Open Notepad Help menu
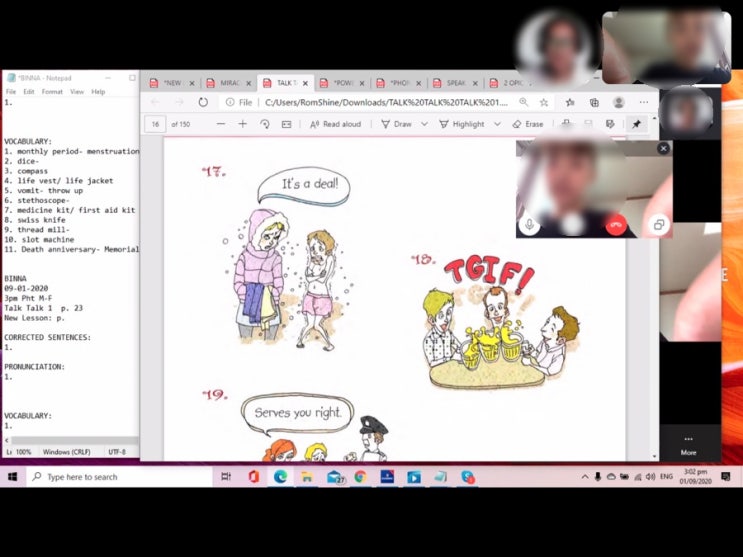Screen dimensions: 743x557 (98, 91)
